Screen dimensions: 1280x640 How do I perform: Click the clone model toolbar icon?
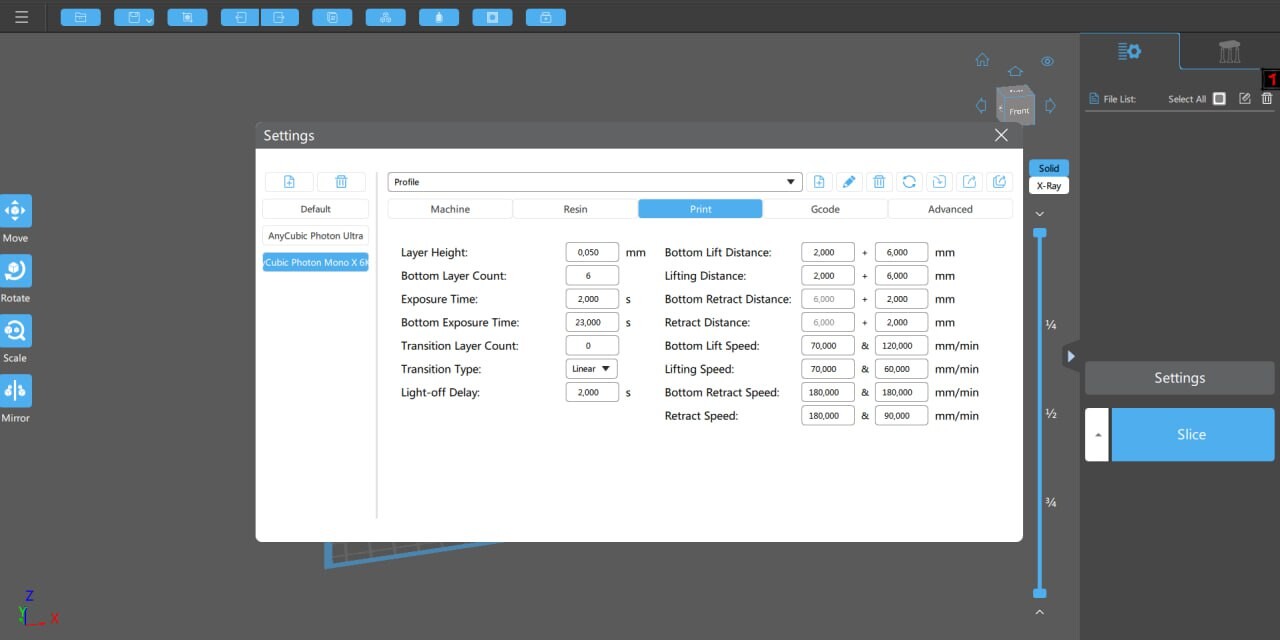(x=332, y=17)
